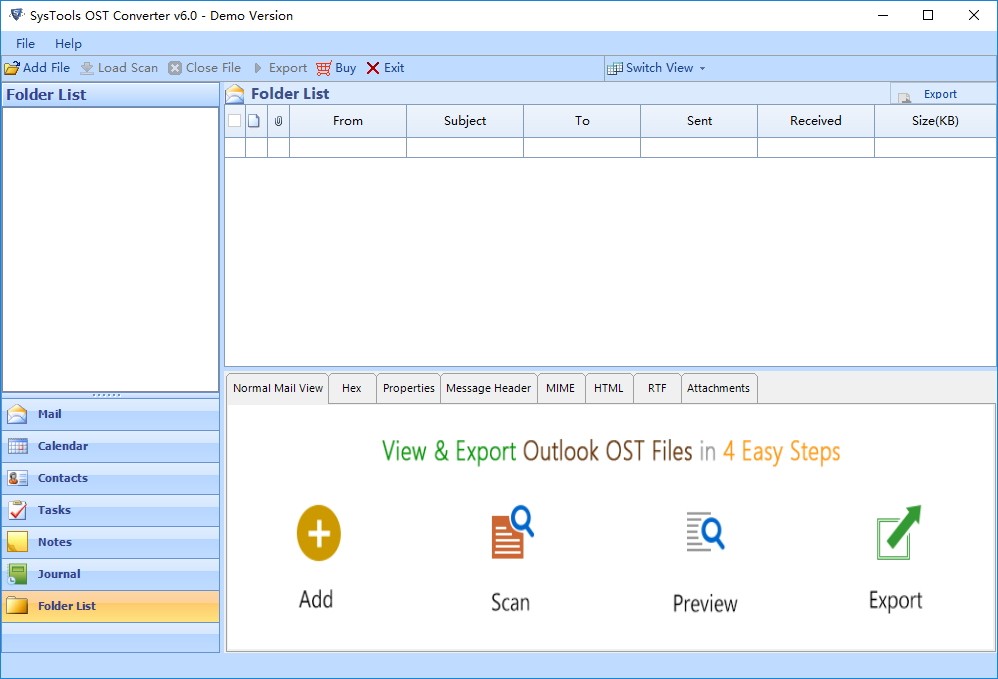Sort by the Size(KB) column header

click(935, 121)
